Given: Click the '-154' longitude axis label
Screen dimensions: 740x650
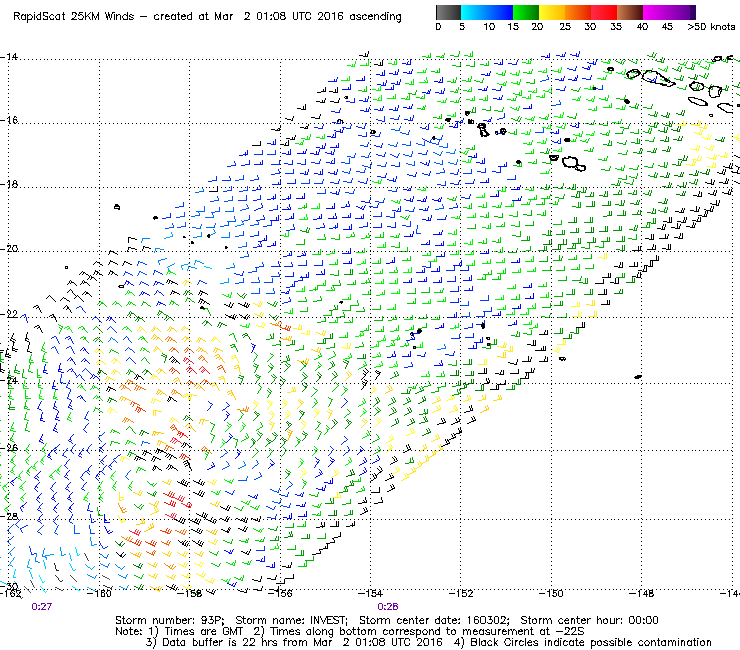Looking at the screenshot, I should click(x=370, y=593).
